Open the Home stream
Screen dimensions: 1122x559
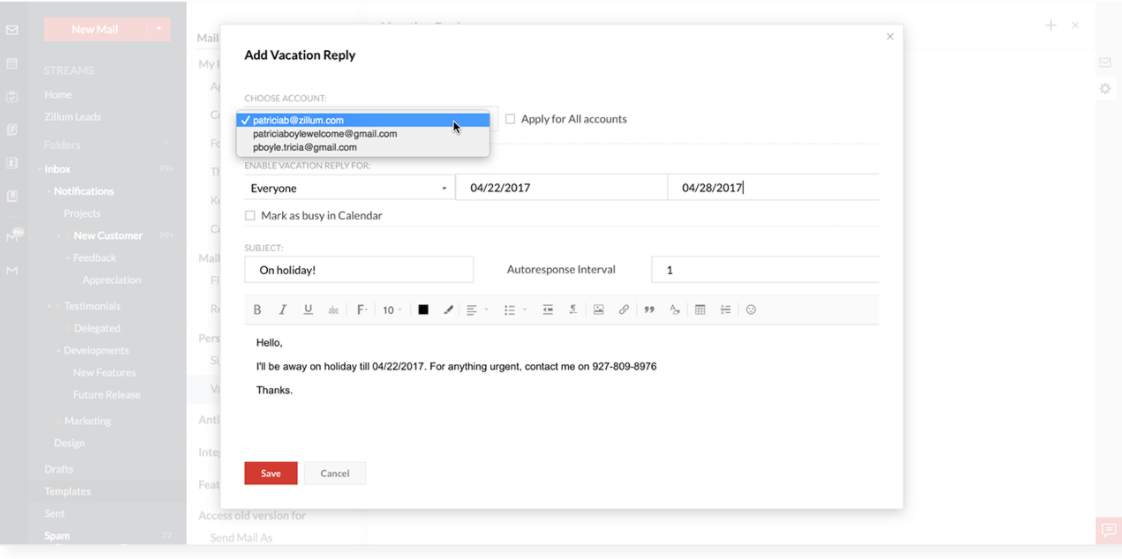[58, 94]
